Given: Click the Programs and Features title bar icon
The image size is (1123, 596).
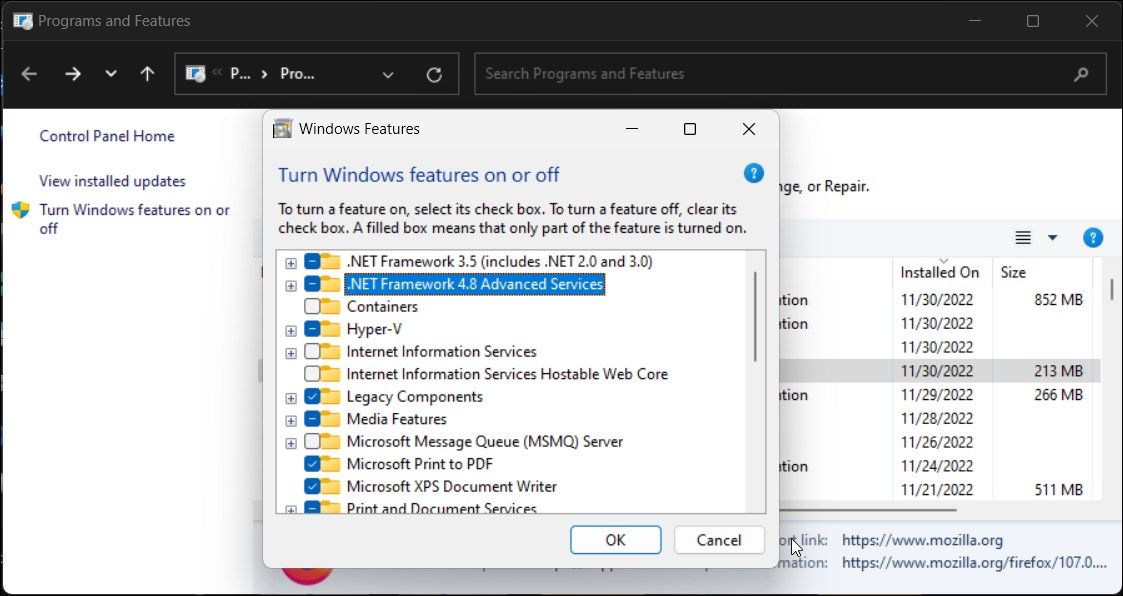Looking at the screenshot, I should pos(22,21).
